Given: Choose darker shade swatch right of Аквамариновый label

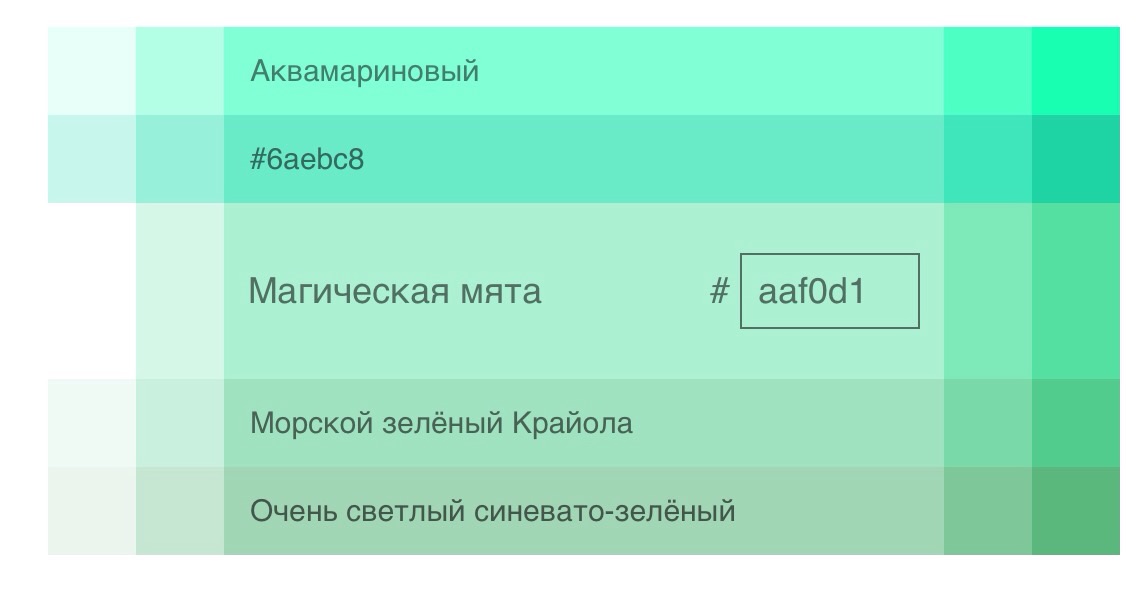Looking at the screenshot, I should click(x=988, y=71).
